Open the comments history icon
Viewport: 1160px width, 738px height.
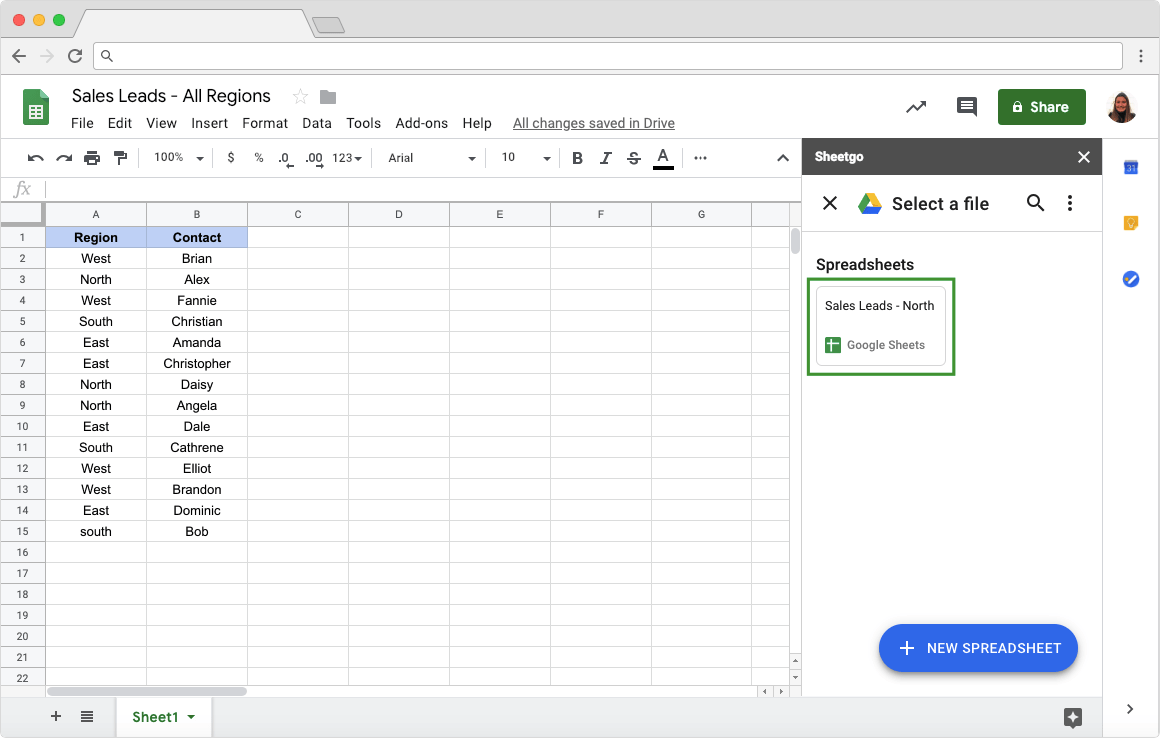(x=966, y=107)
